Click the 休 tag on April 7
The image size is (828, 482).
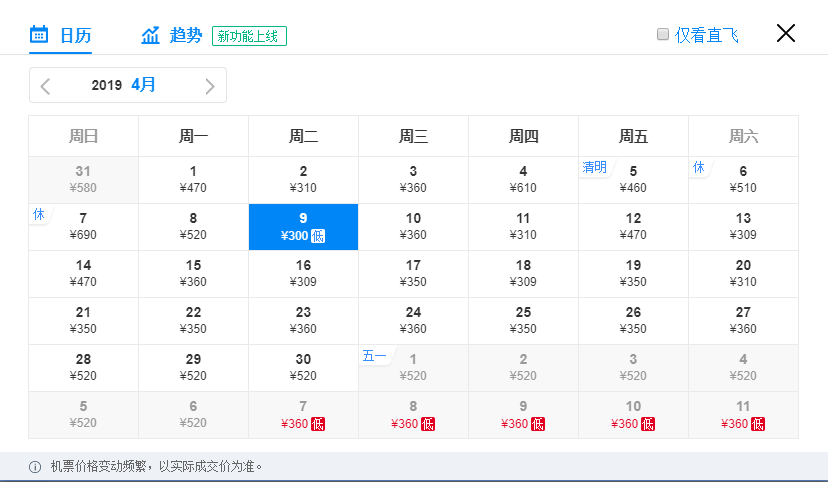coord(39,214)
